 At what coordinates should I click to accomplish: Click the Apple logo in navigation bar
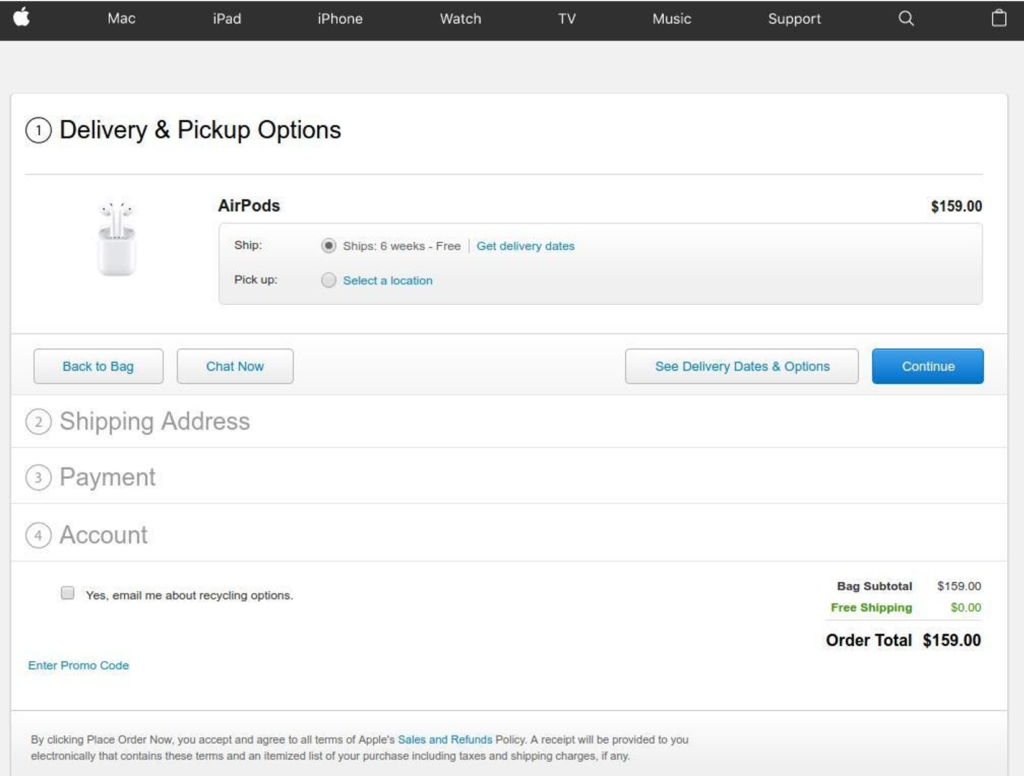point(22,18)
